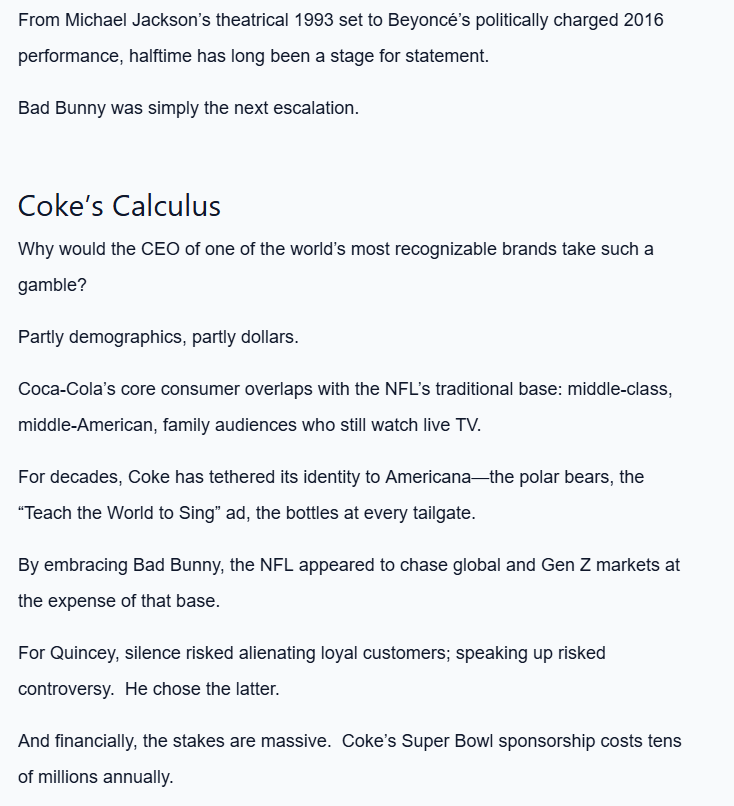Click the line "Partly demographics, partly dollars."
This screenshot has width=734, height=806.
[158, 337]
